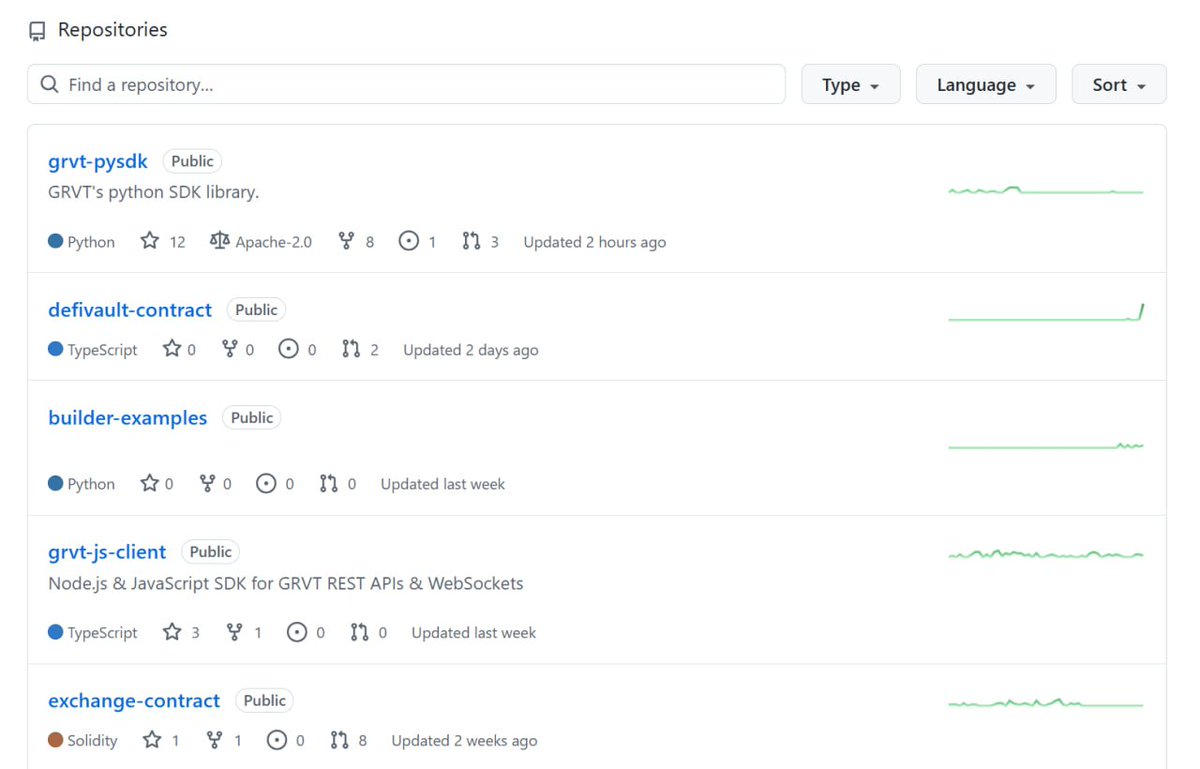Click the Repositories header icon
The height and width of the screenshot is (769, 1200).
tap(37, 31)
